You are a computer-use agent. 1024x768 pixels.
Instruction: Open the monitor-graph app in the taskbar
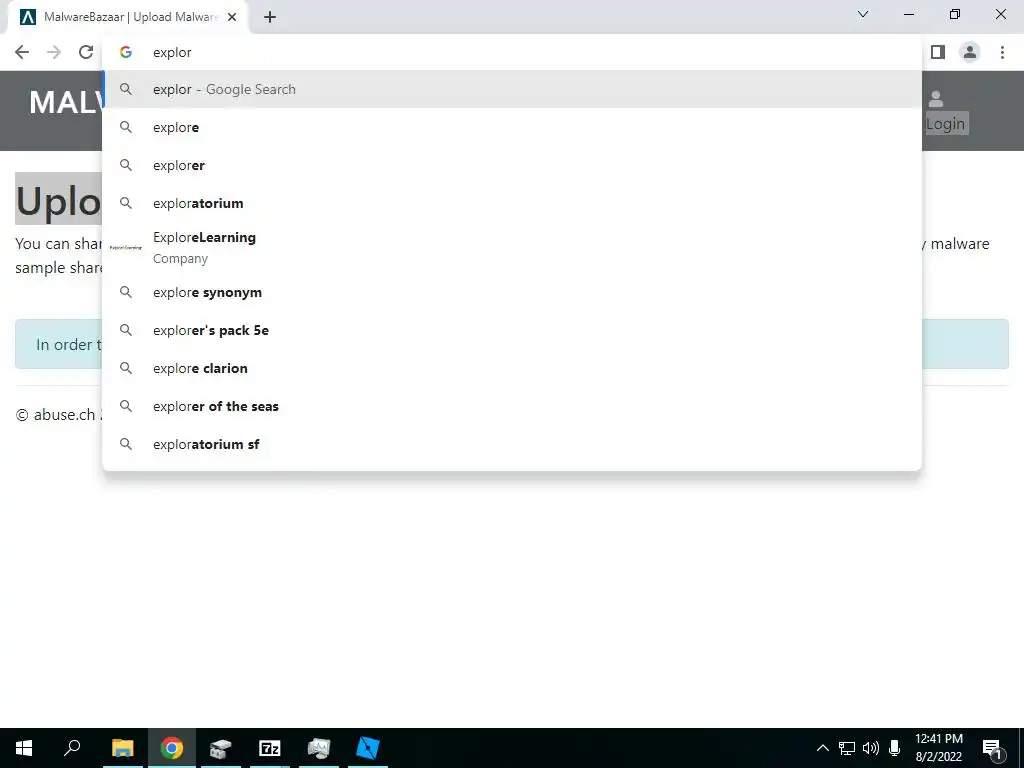click(x=319, y=748)
